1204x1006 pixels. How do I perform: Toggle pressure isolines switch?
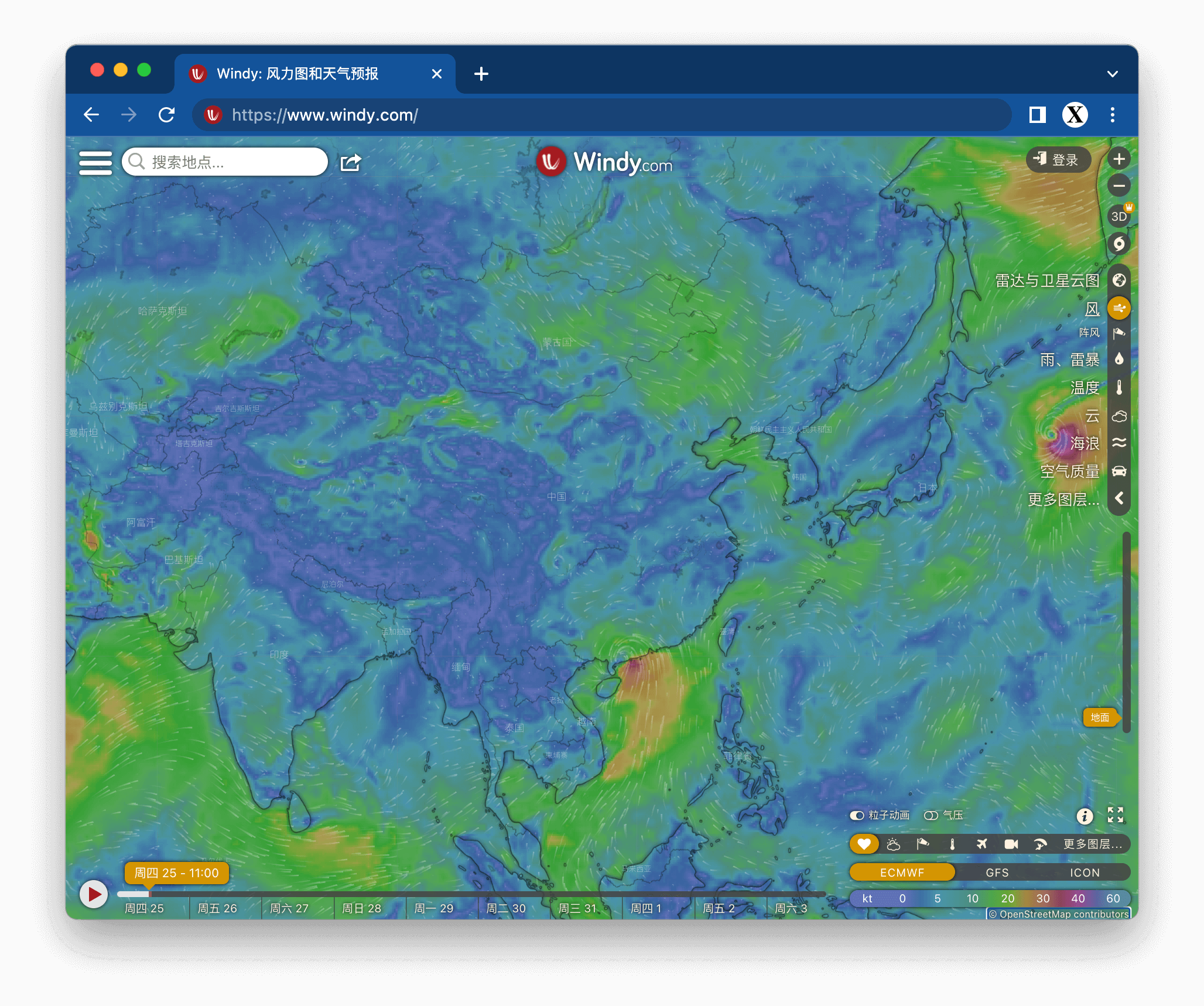click(x=931, y=815)
